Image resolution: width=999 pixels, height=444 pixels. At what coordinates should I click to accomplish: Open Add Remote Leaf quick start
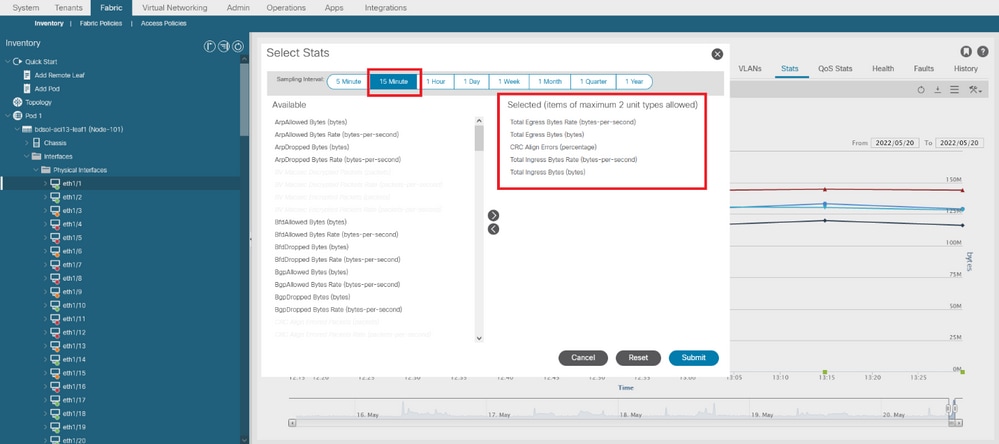60,75
